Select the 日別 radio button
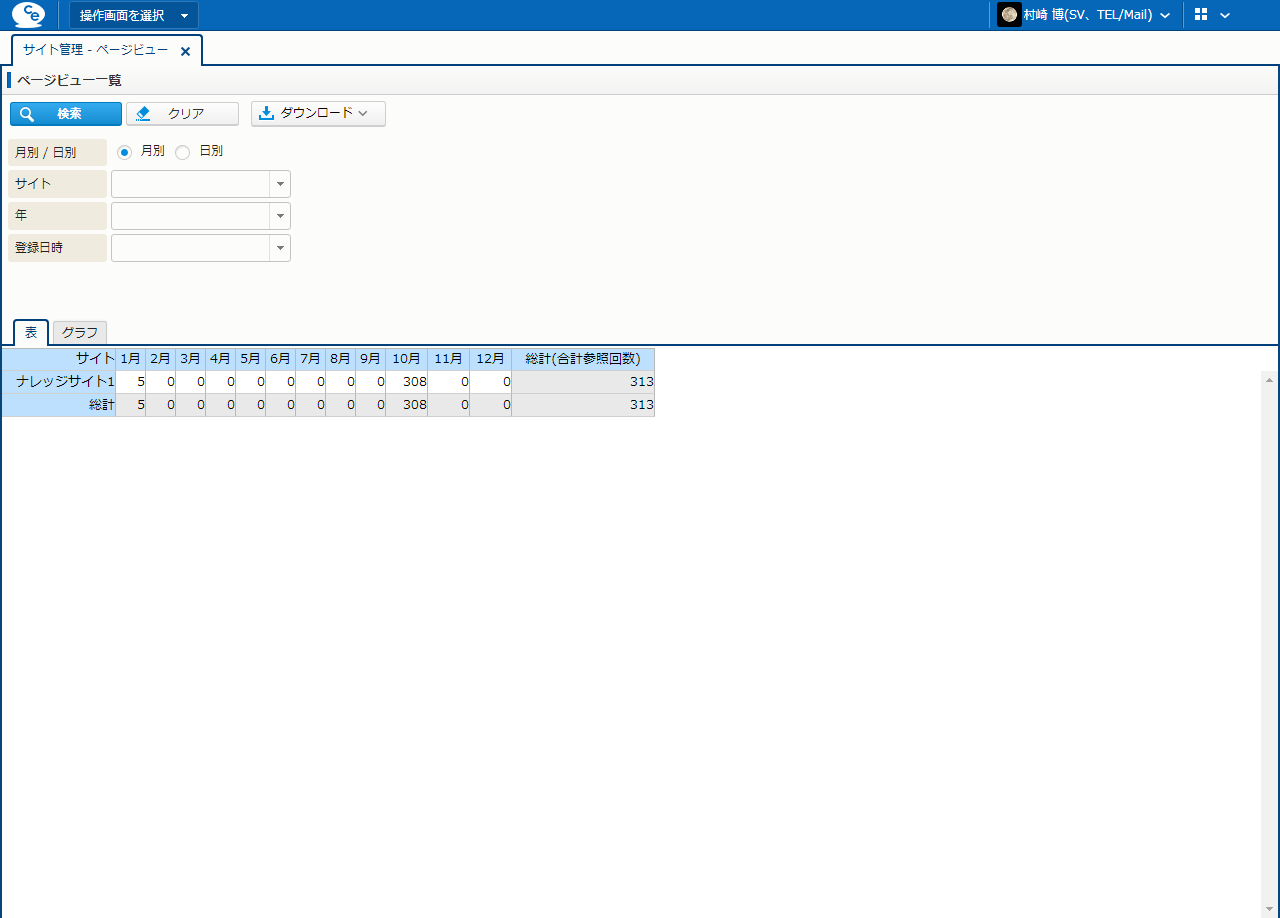Screen dimensions: 1280x918 pos(183,152)
